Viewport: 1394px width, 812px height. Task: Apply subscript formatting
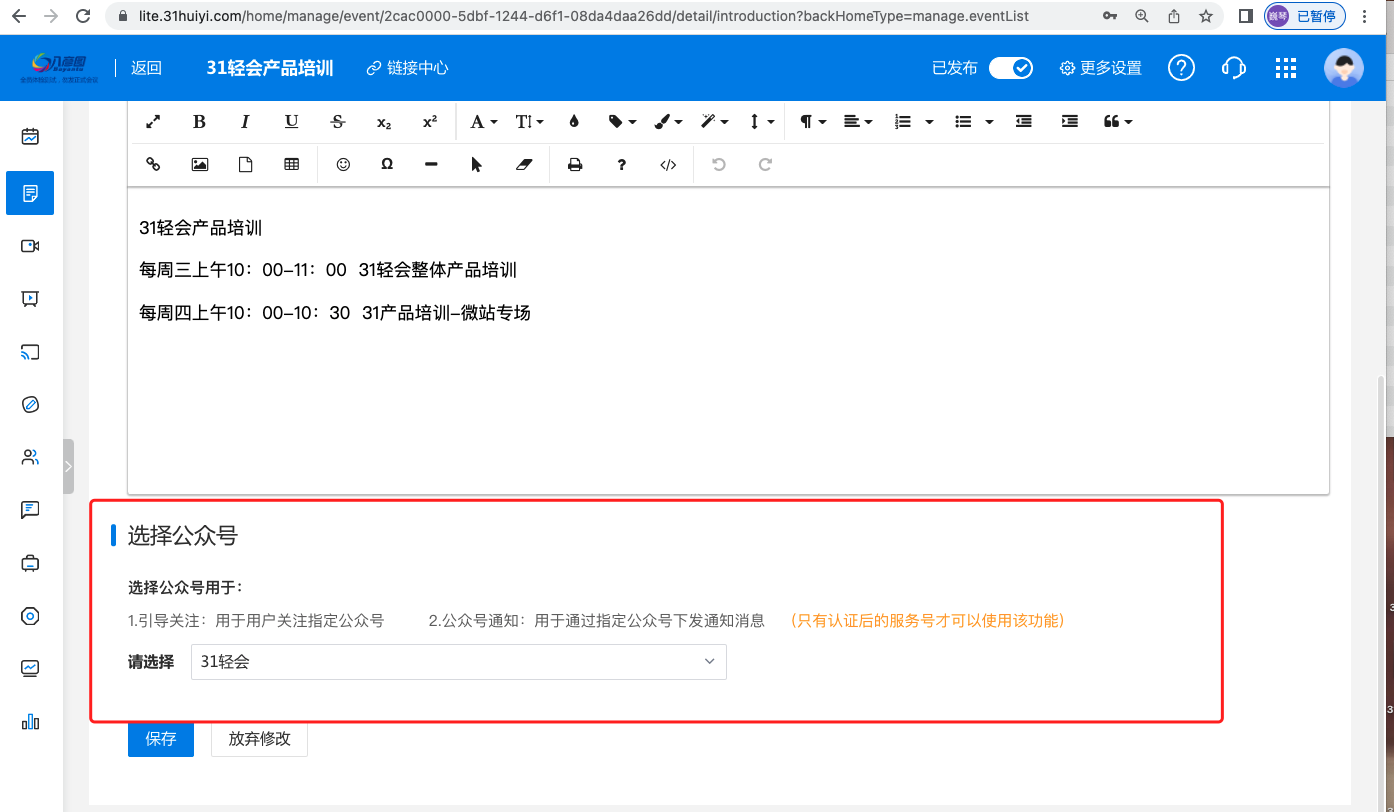click(384, 121)
